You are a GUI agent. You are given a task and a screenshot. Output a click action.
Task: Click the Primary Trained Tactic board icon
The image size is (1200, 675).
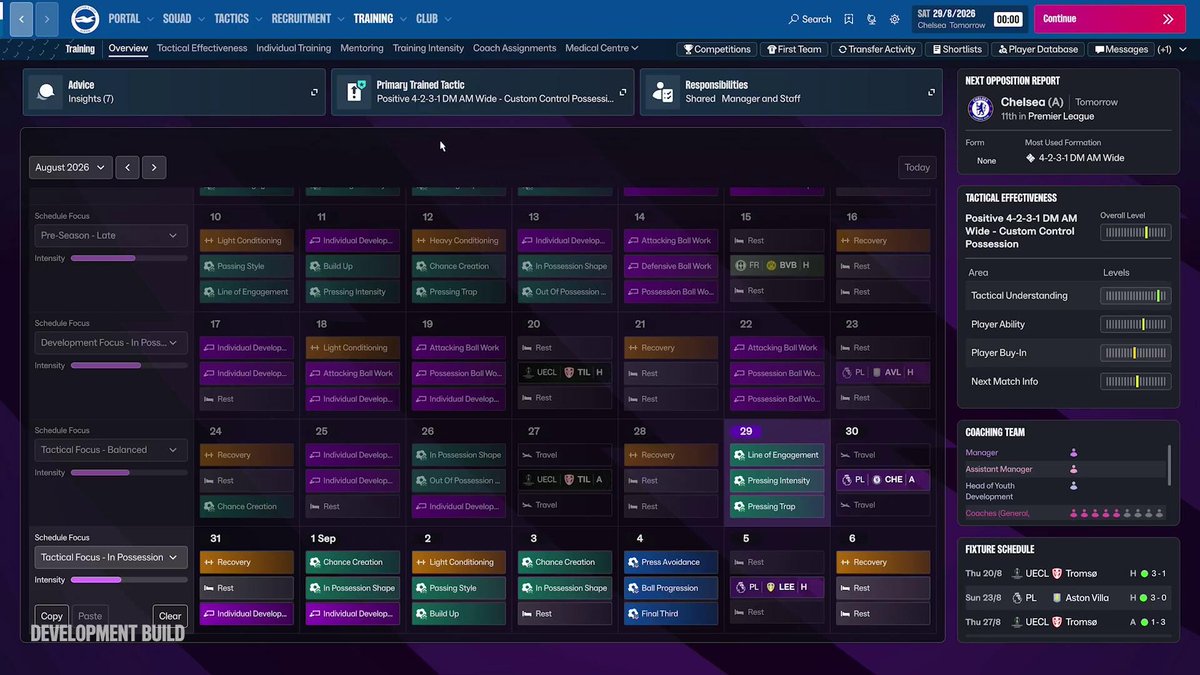[354, 92]
